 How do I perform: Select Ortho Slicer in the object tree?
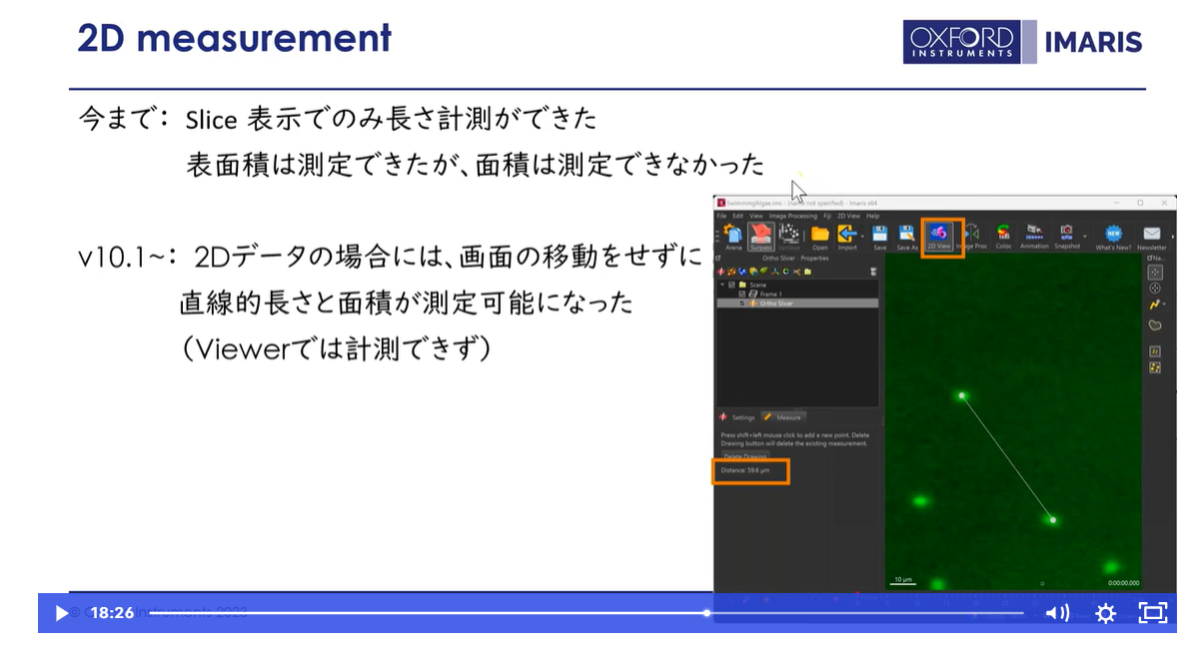780,303
